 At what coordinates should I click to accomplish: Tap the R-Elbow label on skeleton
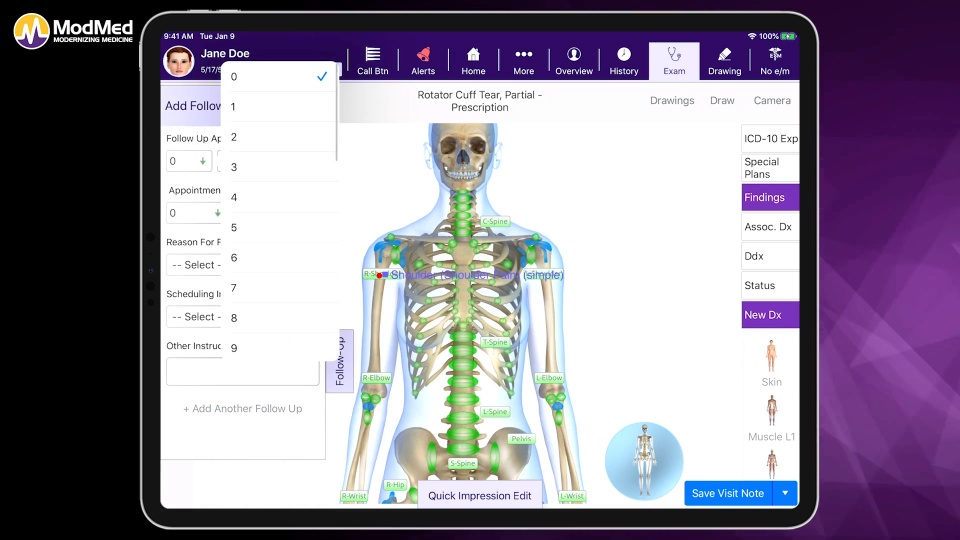[376, 378]
